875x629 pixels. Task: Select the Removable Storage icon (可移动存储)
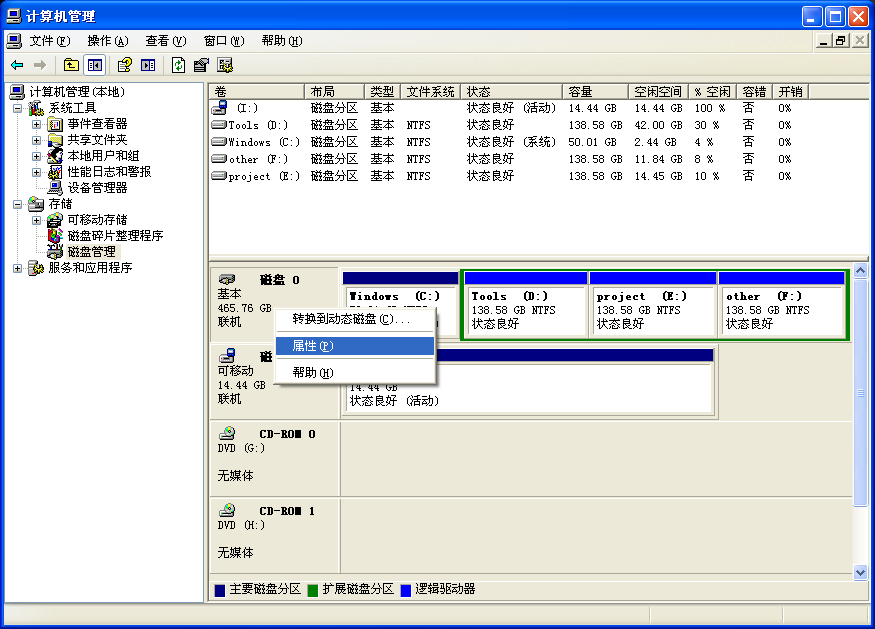pos(55,220)
